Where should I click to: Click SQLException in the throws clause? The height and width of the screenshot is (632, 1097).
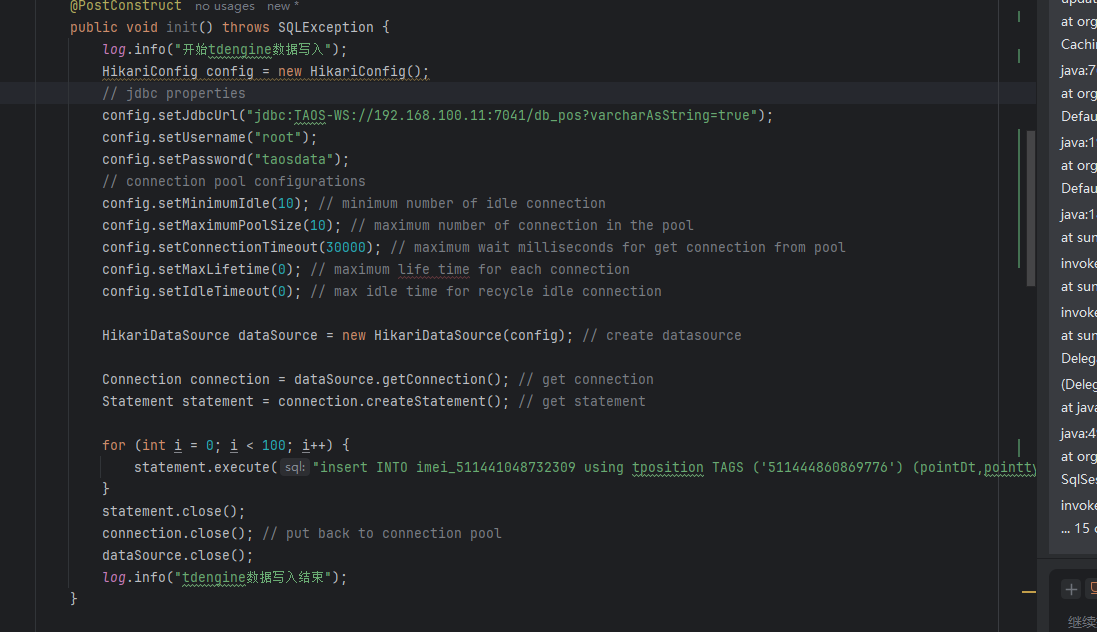click(325, 27)
